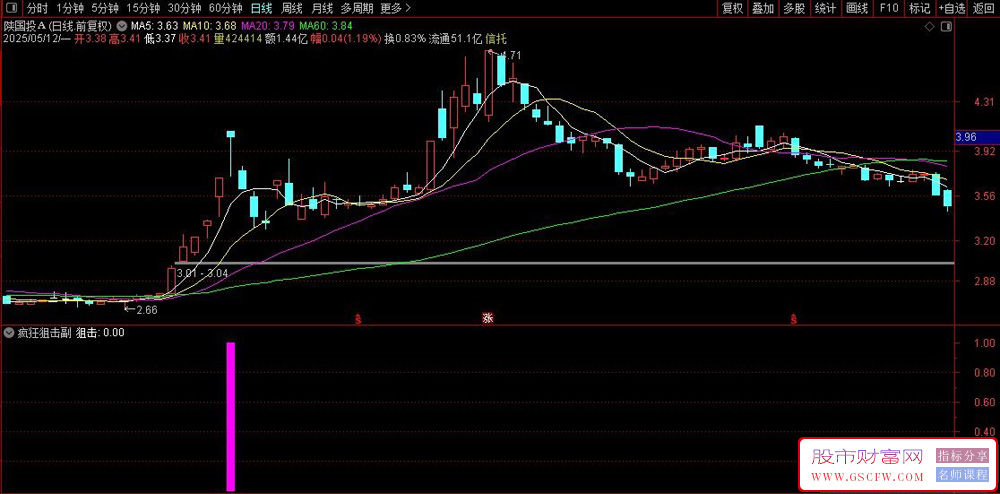Select the 30分钟 period
The image size is (1000, 494).
[184, 8]
